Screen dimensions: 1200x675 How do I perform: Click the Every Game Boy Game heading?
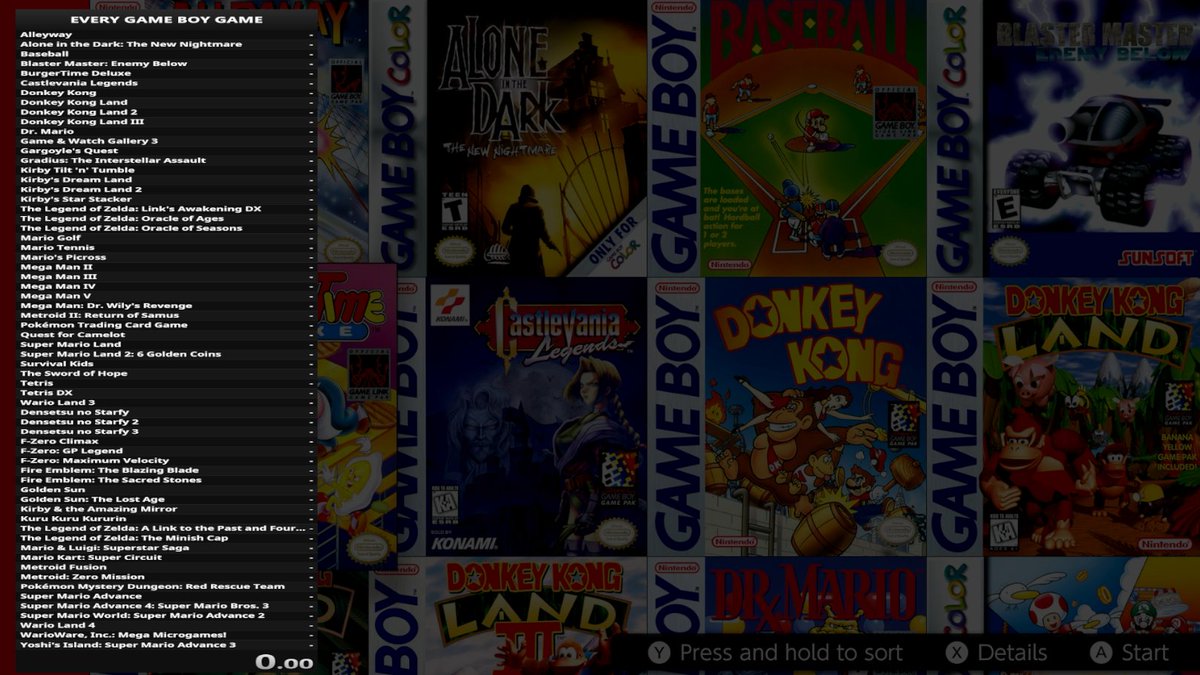(167, 20)
